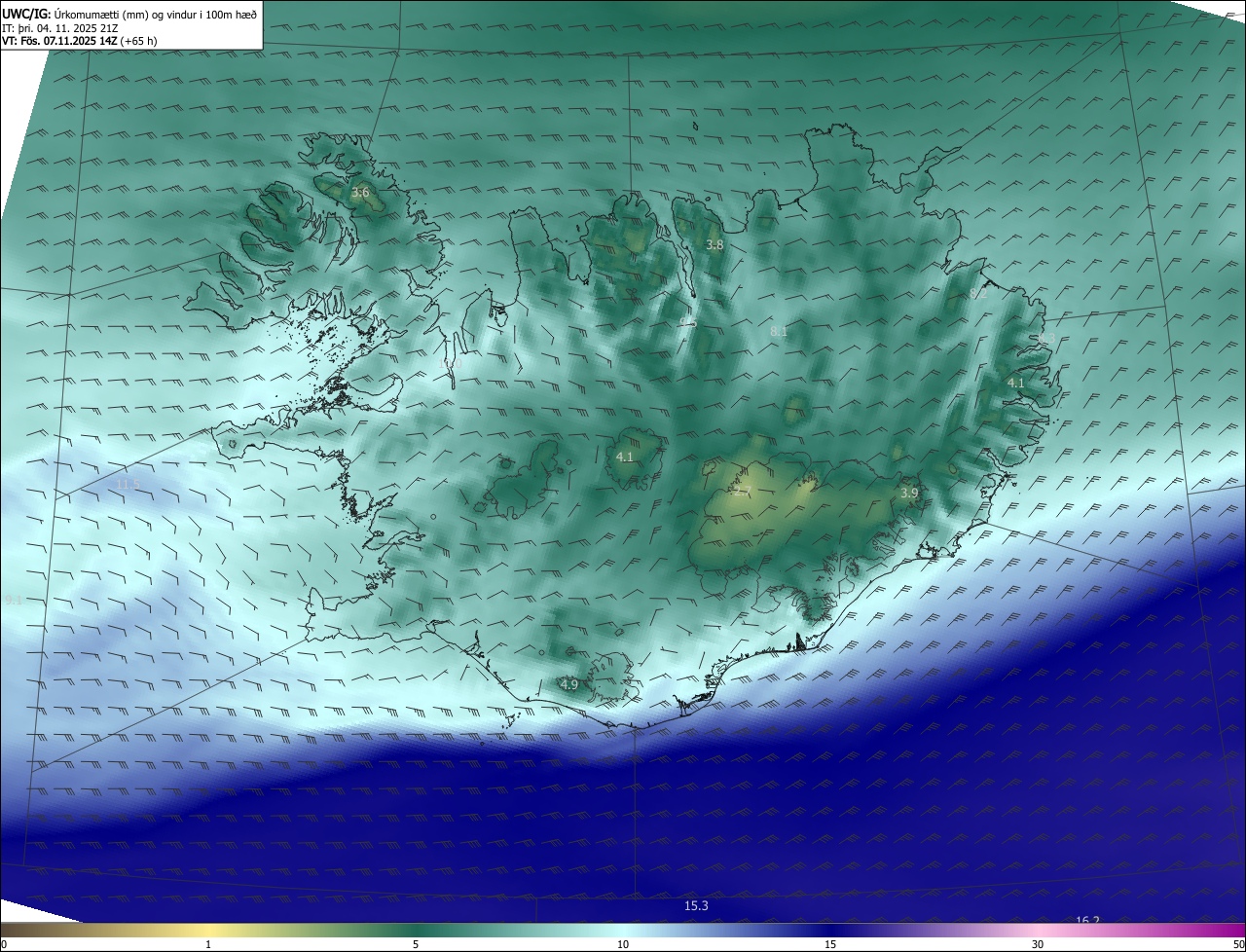Click the 8.1 value label on the map

pyautogui.click(x=779, y=332)
